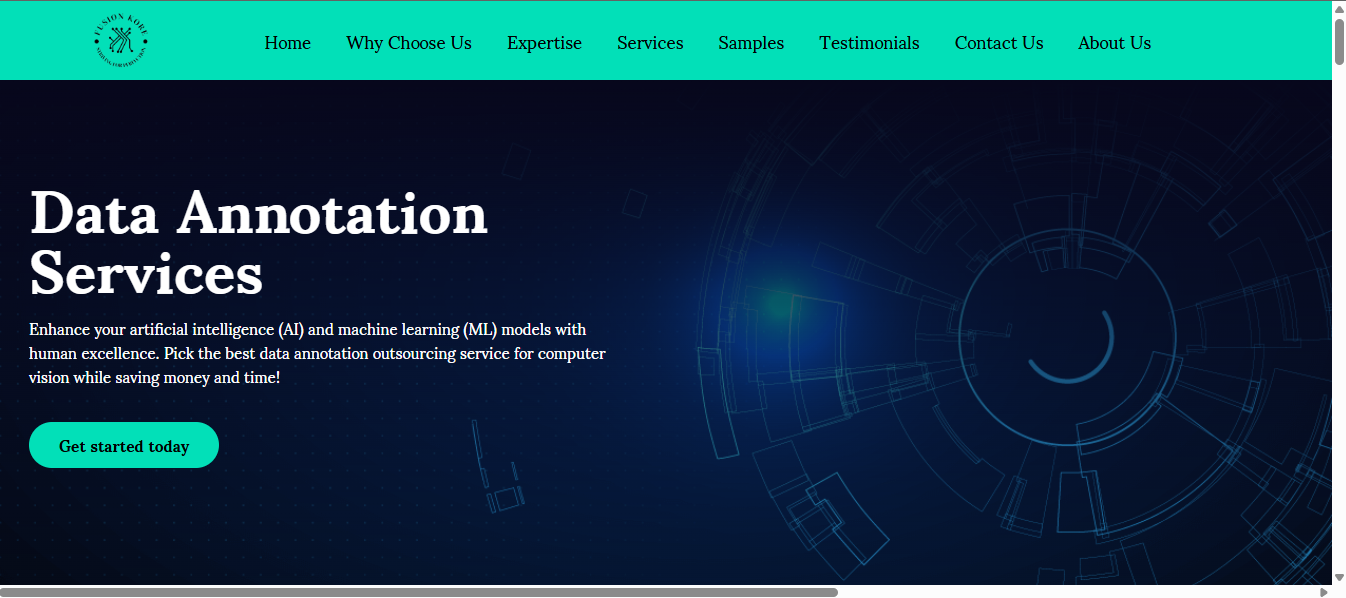Viewport: 1346px width, 598px height.
Task: Click the Get started today button
Action: coord(123,445)
